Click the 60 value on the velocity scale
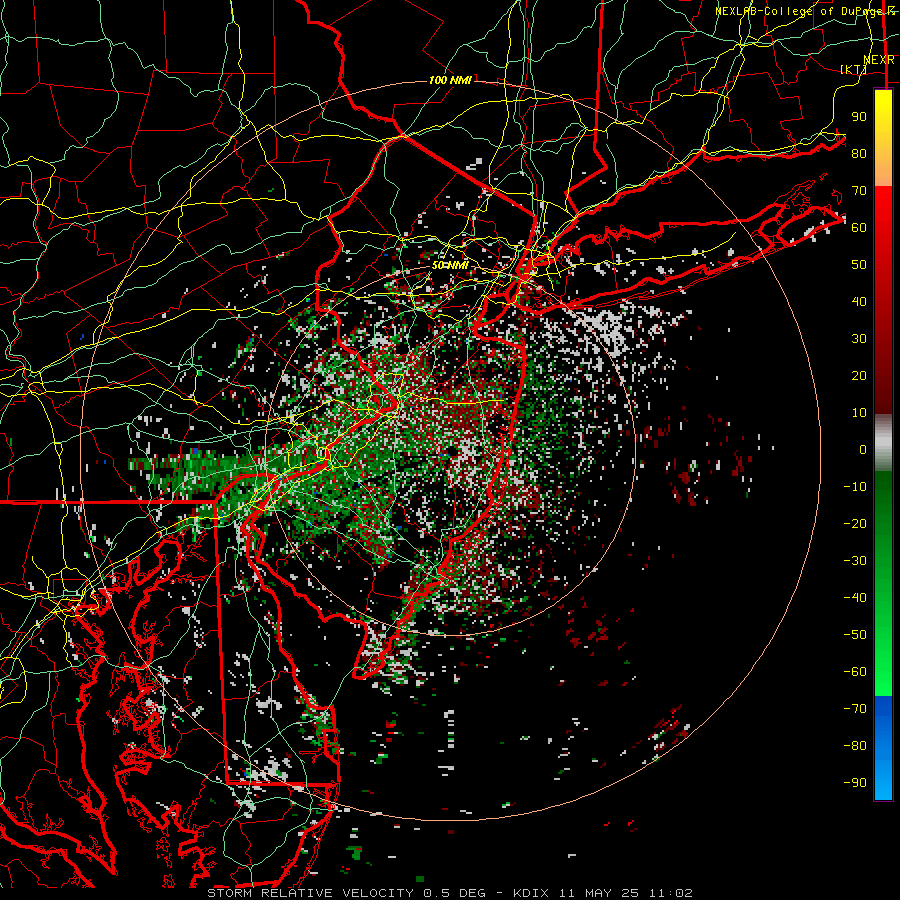The height and width of the screenshot is (900, 900). pos(859,227)
